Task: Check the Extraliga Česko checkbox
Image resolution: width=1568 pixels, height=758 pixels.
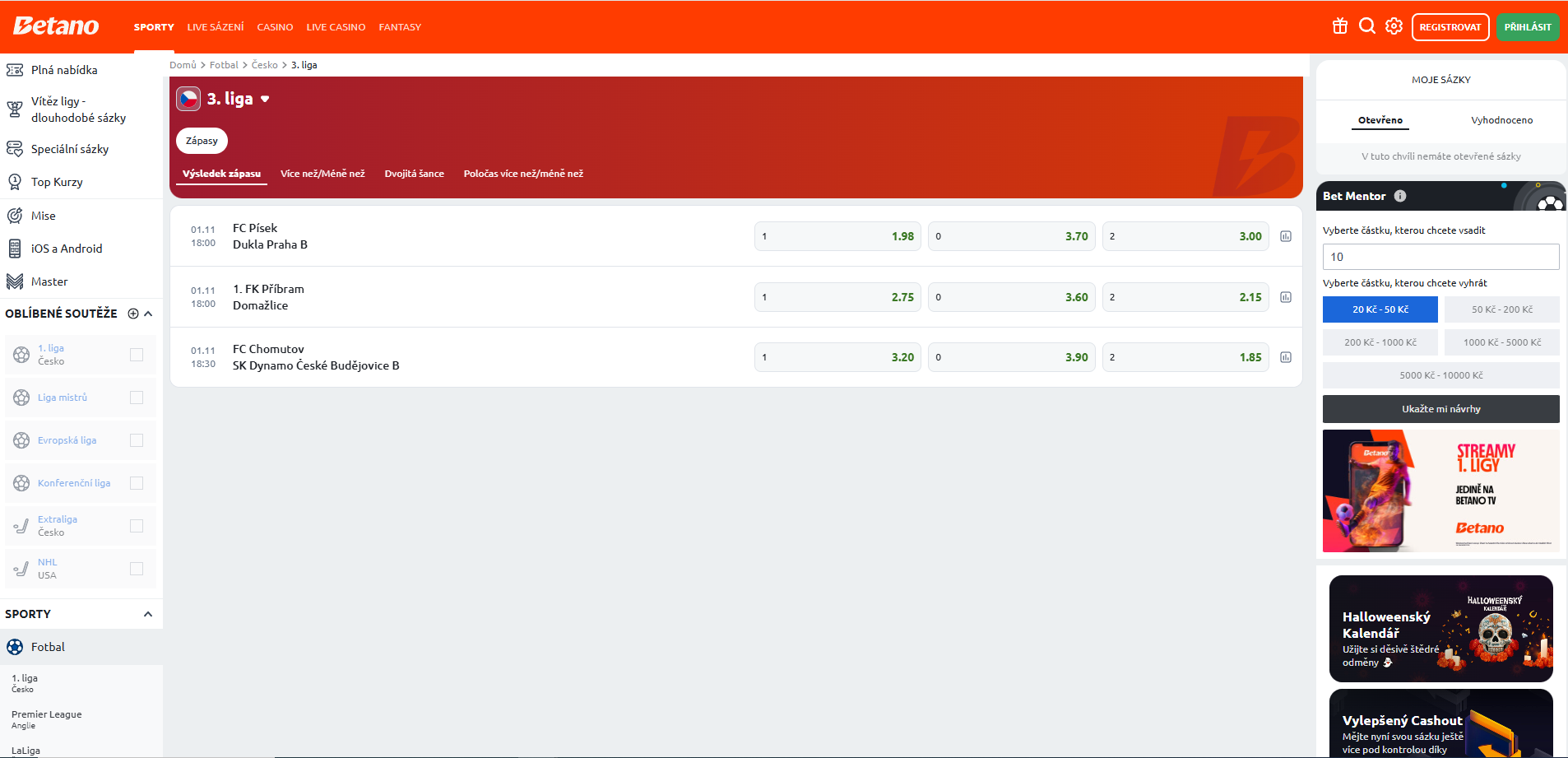Action: tap(137, 526)
